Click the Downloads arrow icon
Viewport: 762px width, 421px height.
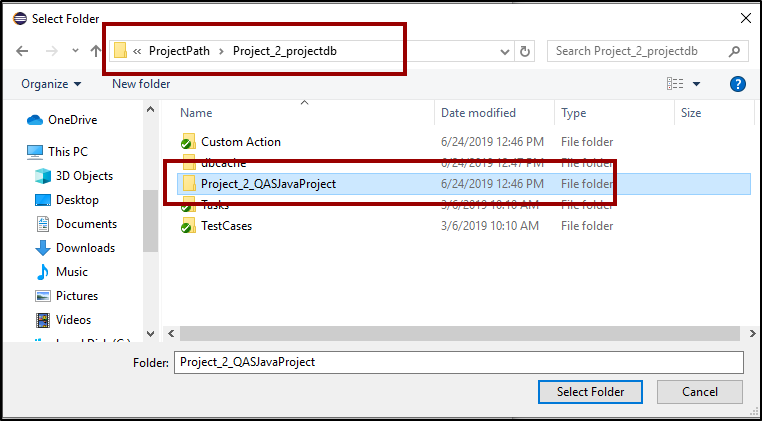(43, 248)
